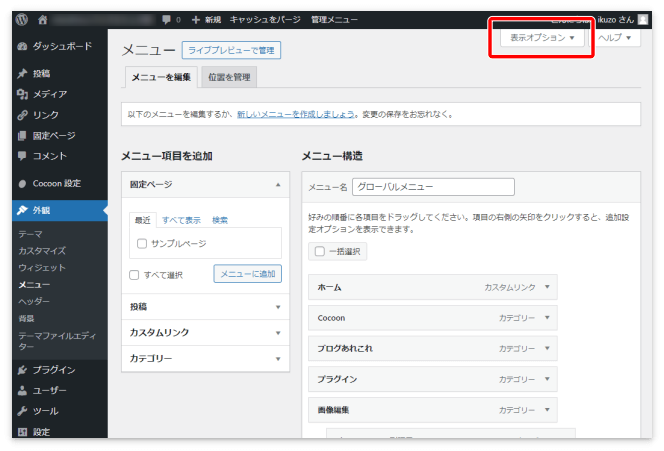Click the user avatar icon

pos(643,19)
